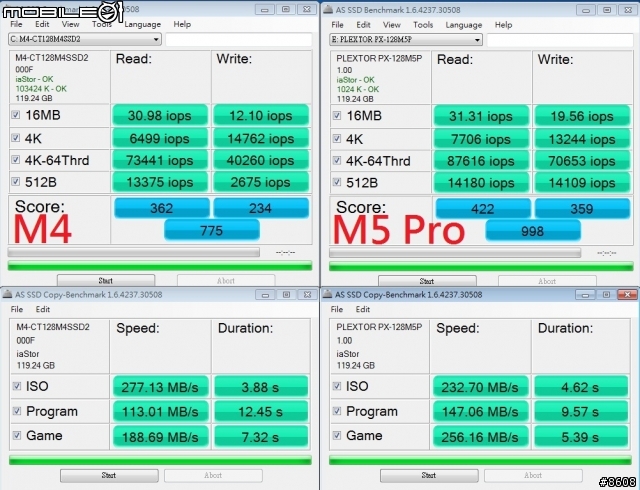
Task: Open Edit menu in PLEXTOR copy-benchmark window
Action: (362, 309)
